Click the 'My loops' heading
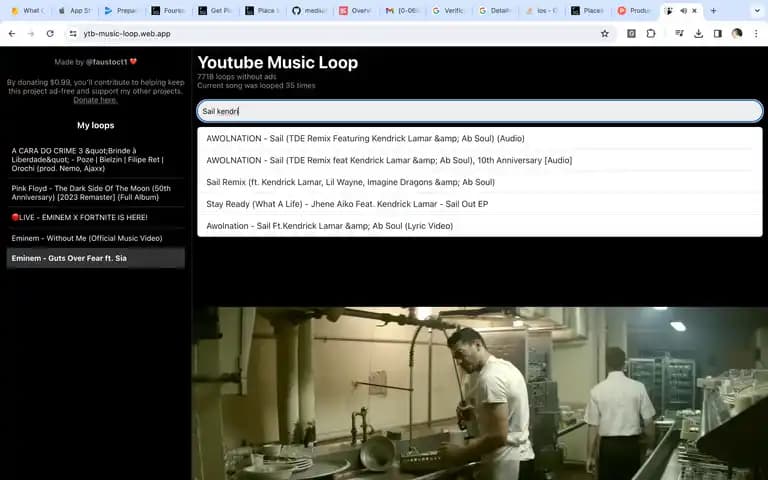768x480 pixels. coord(96,125)
